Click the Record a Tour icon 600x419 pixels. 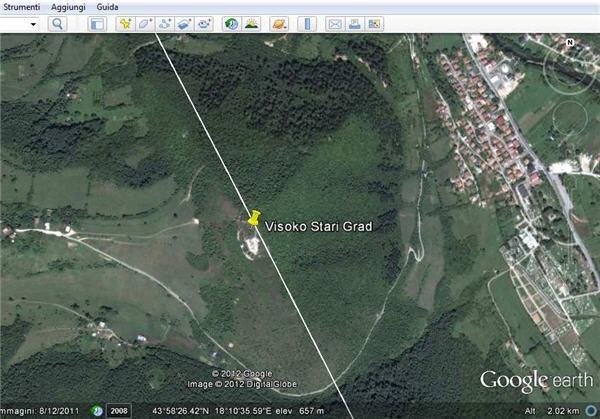pos(204,24)
